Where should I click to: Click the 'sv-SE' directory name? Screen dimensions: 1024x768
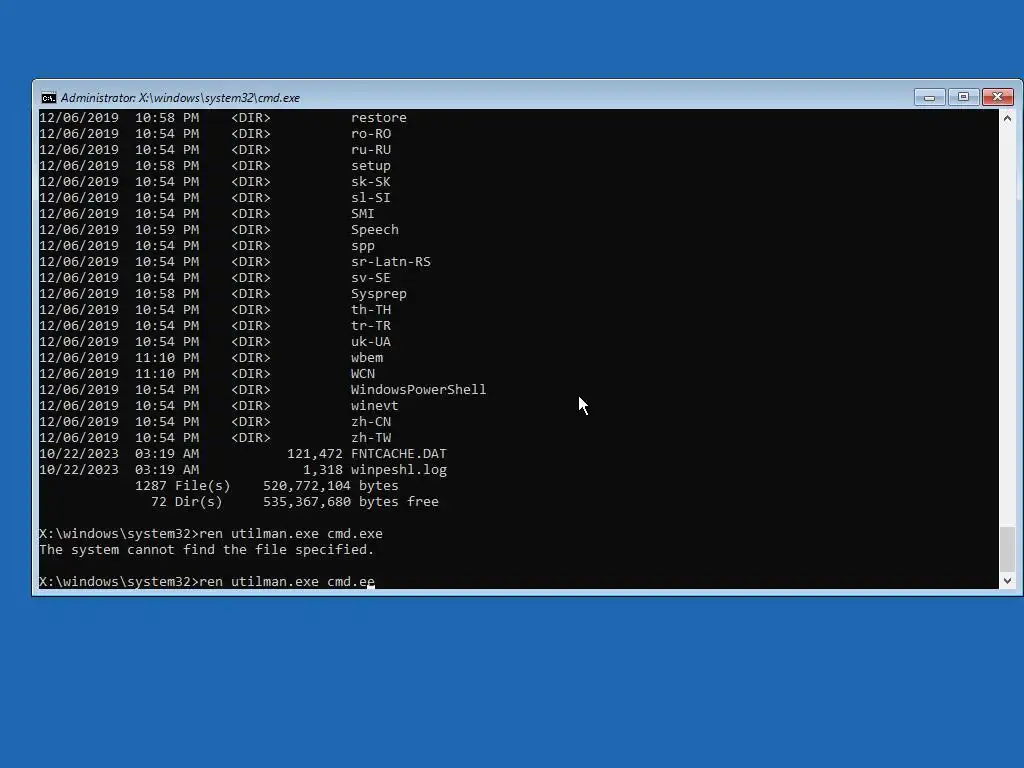371,278
